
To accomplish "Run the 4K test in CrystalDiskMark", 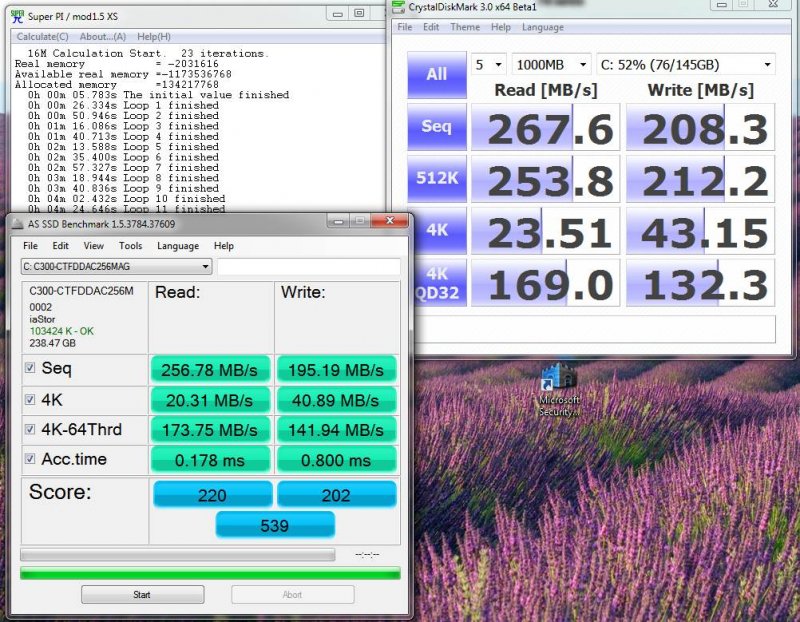I will pyautogui.click(x=437, y=231).
